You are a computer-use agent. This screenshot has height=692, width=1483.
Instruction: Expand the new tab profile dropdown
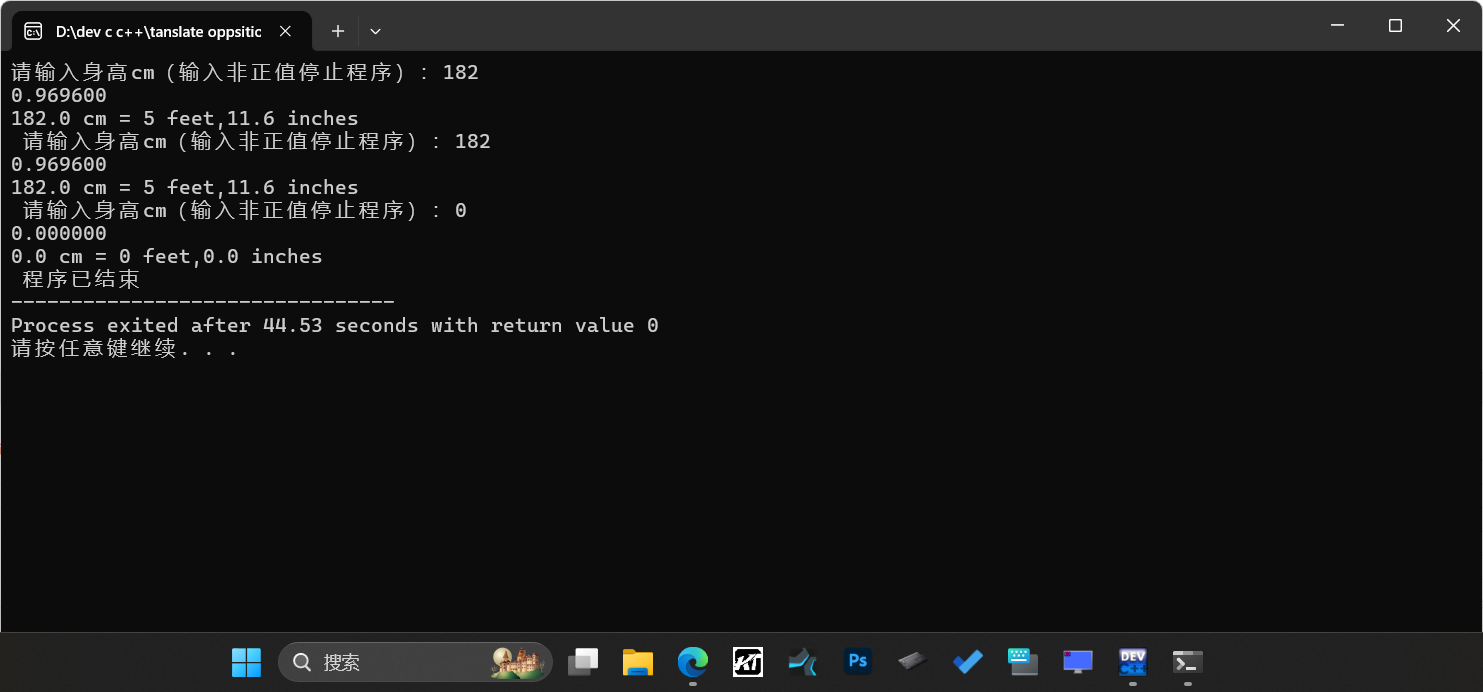click(x=376, y=32)
